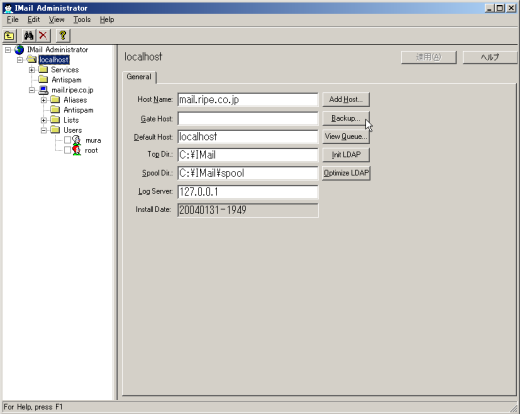This screenshot has height=414, width=520.
Task: Click the red root user icon
Action: 77,150
